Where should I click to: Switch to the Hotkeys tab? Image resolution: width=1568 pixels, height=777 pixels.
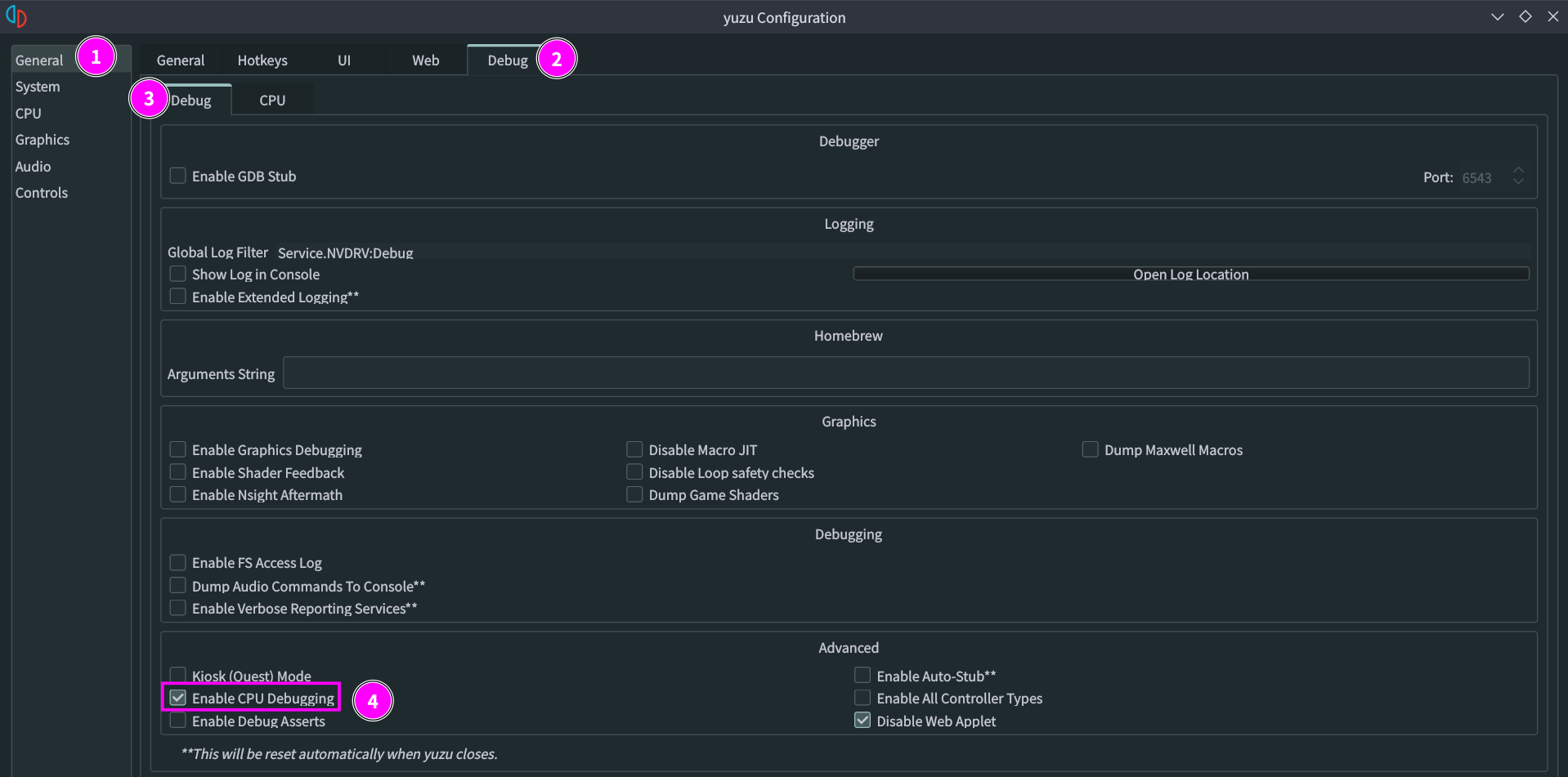click(x=262, y=60)
